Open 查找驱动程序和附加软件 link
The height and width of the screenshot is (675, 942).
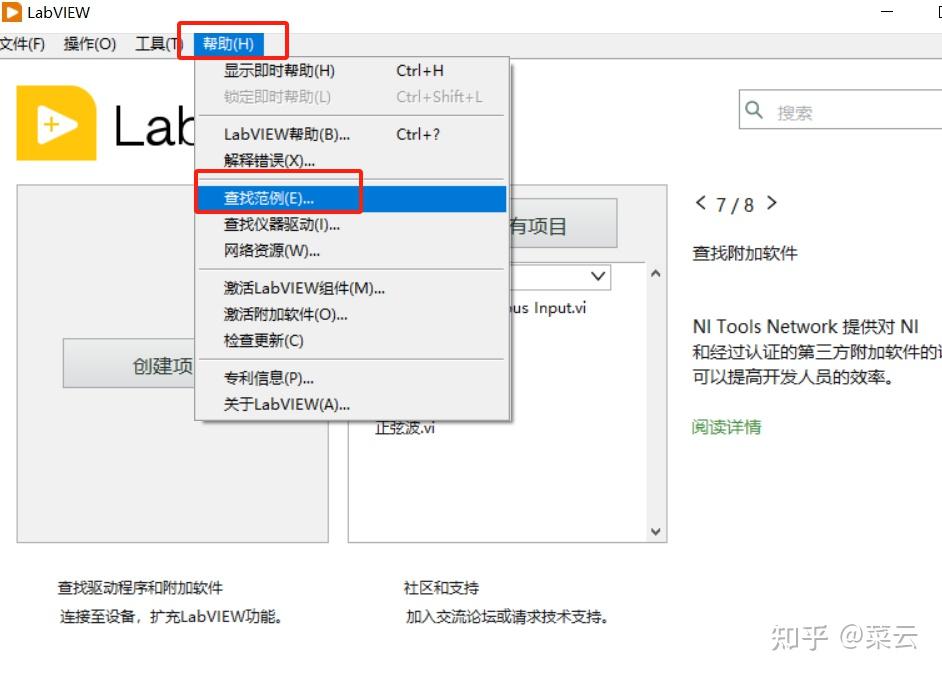[x=140, y=587]
